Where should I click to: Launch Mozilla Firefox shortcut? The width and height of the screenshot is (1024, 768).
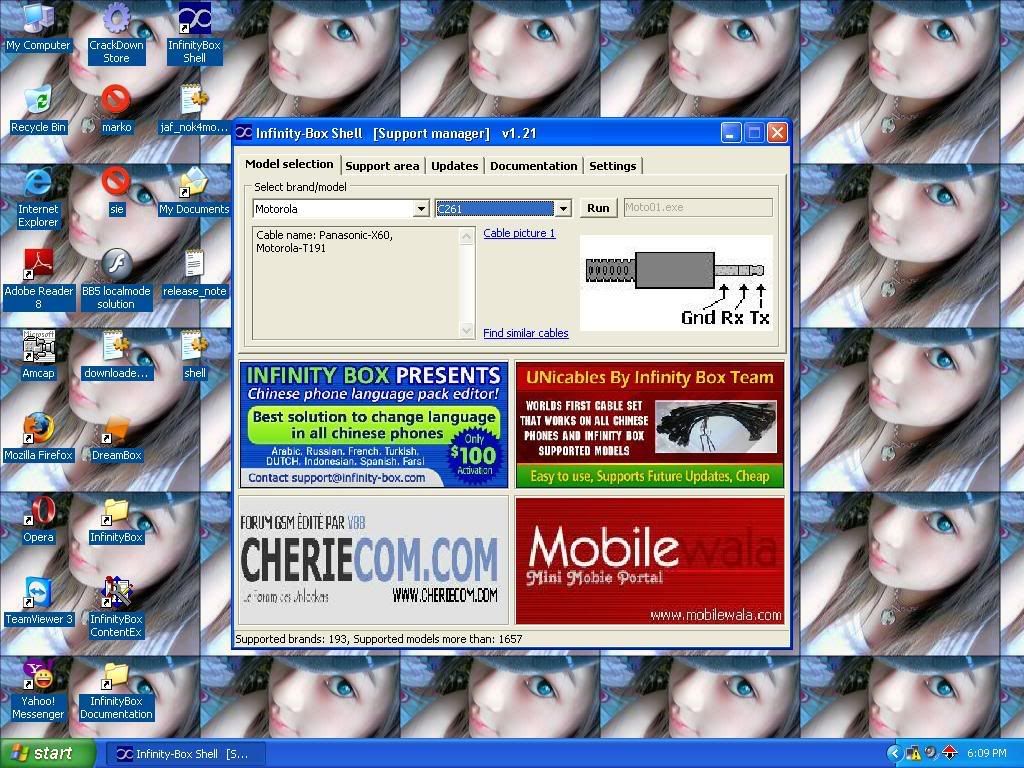click(x=38, y=438)
